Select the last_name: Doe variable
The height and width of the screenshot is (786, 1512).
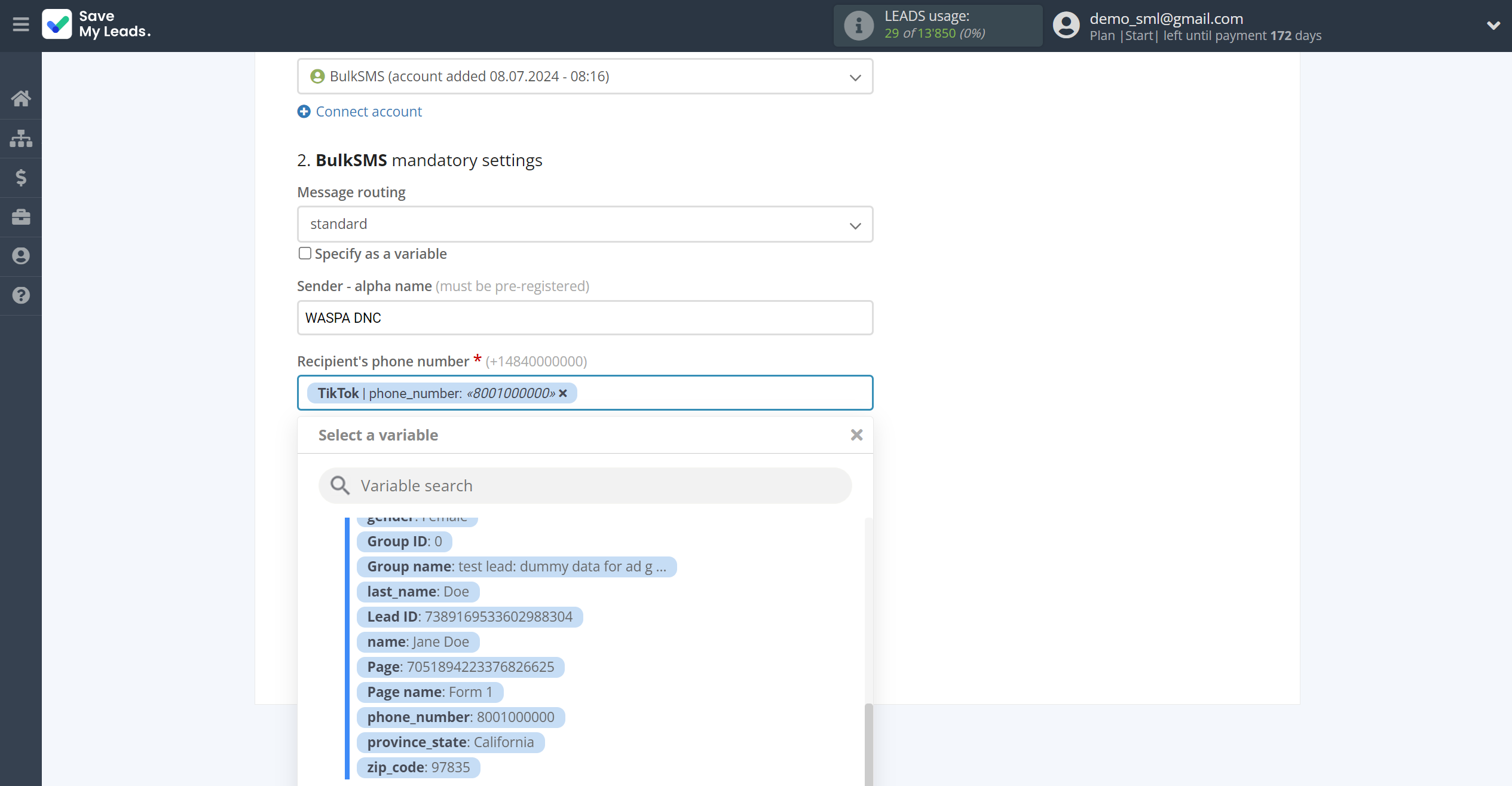point(418,592)
